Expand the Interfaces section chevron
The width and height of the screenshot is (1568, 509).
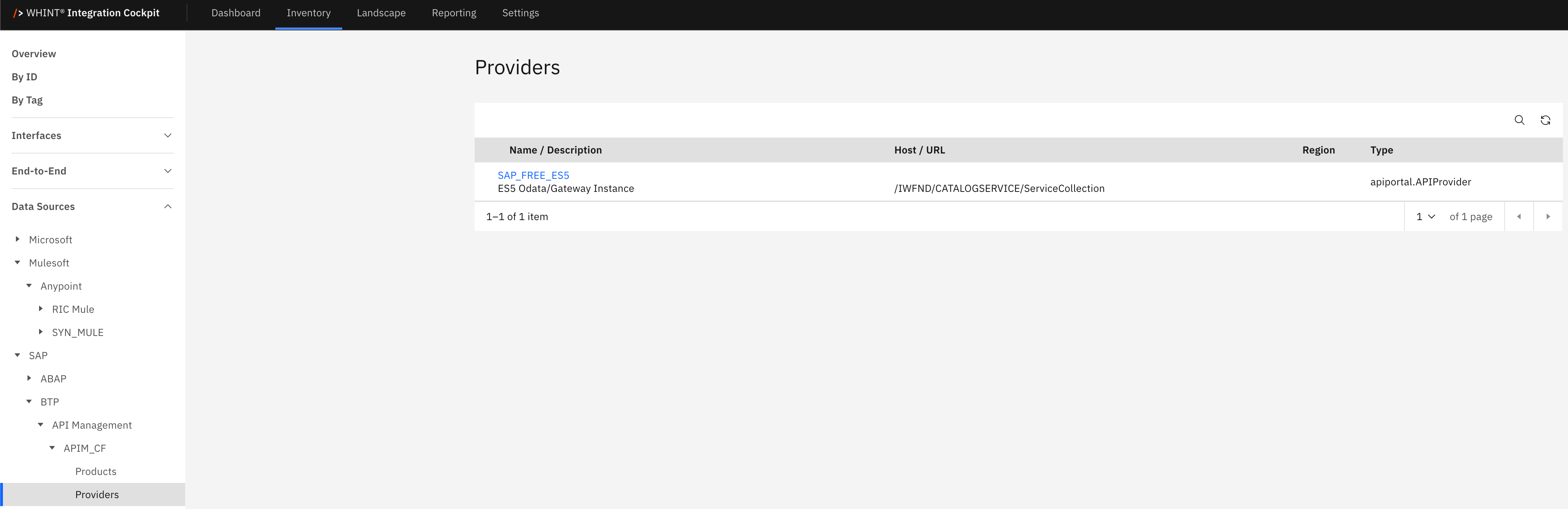point(168,136)
